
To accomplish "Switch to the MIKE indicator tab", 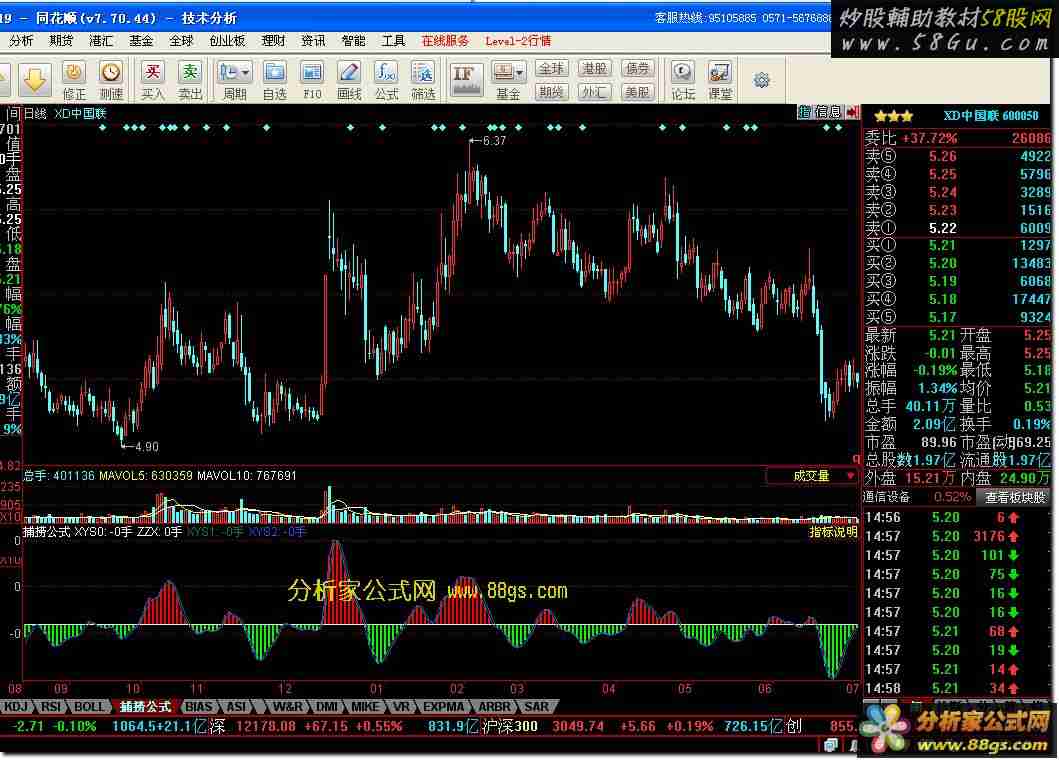I will (x=365, y=707).
